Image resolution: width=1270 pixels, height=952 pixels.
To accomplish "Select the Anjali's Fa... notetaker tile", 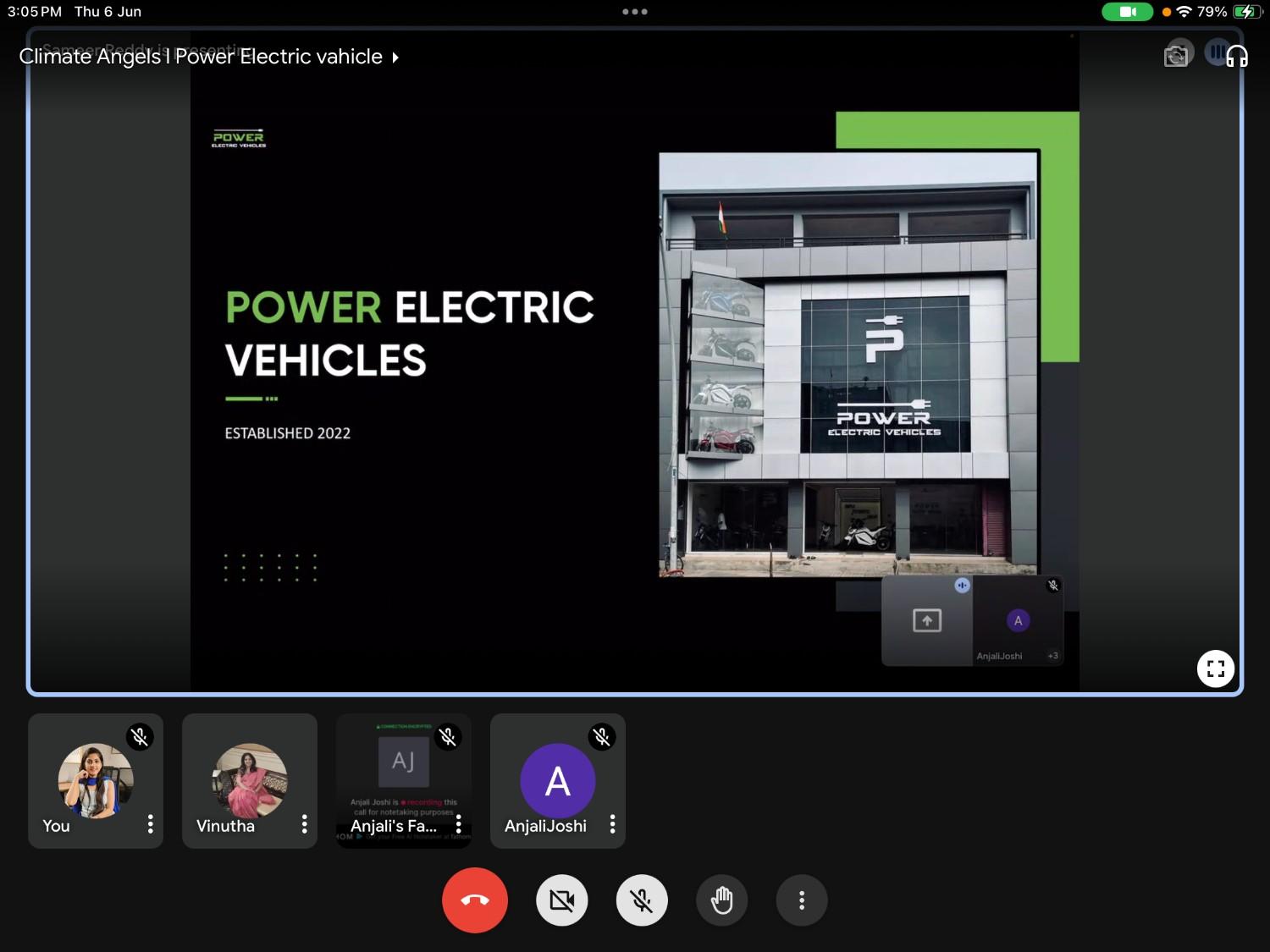I will [404, 781].
